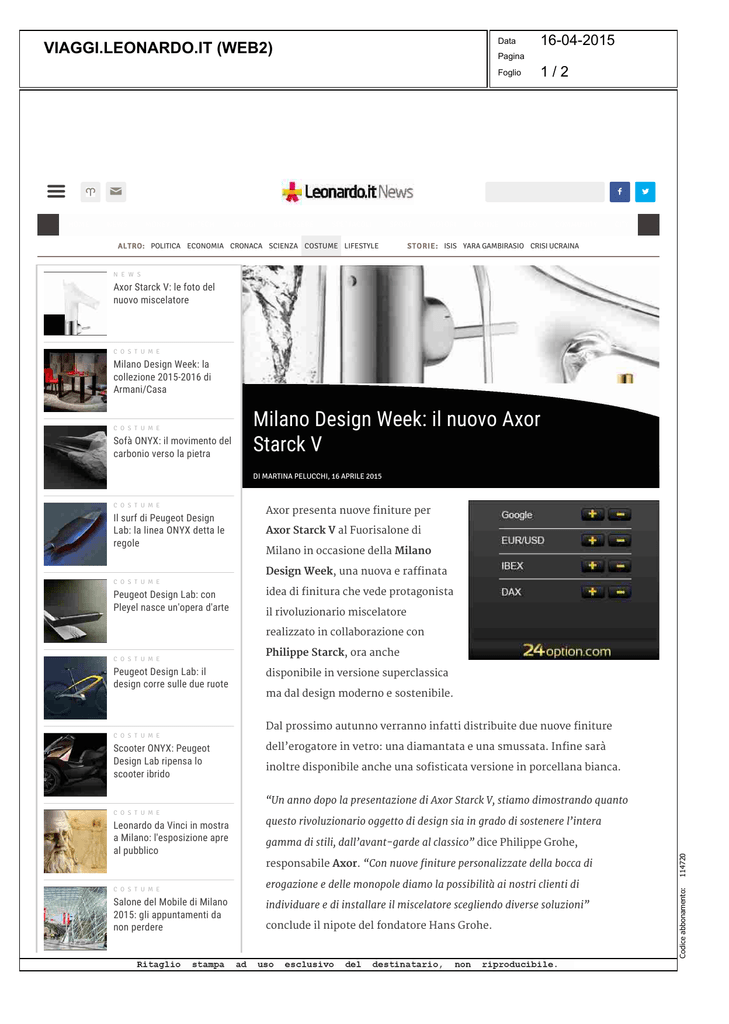Click the Twitter share icon

click(645, 191)
